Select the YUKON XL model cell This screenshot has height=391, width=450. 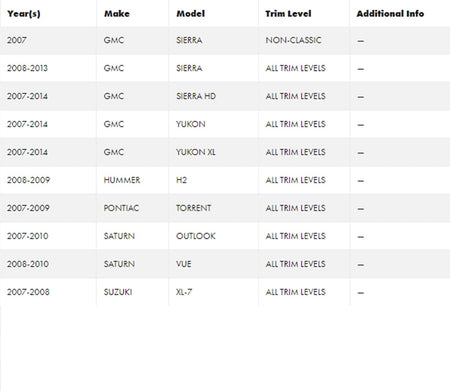pos(195,152)
